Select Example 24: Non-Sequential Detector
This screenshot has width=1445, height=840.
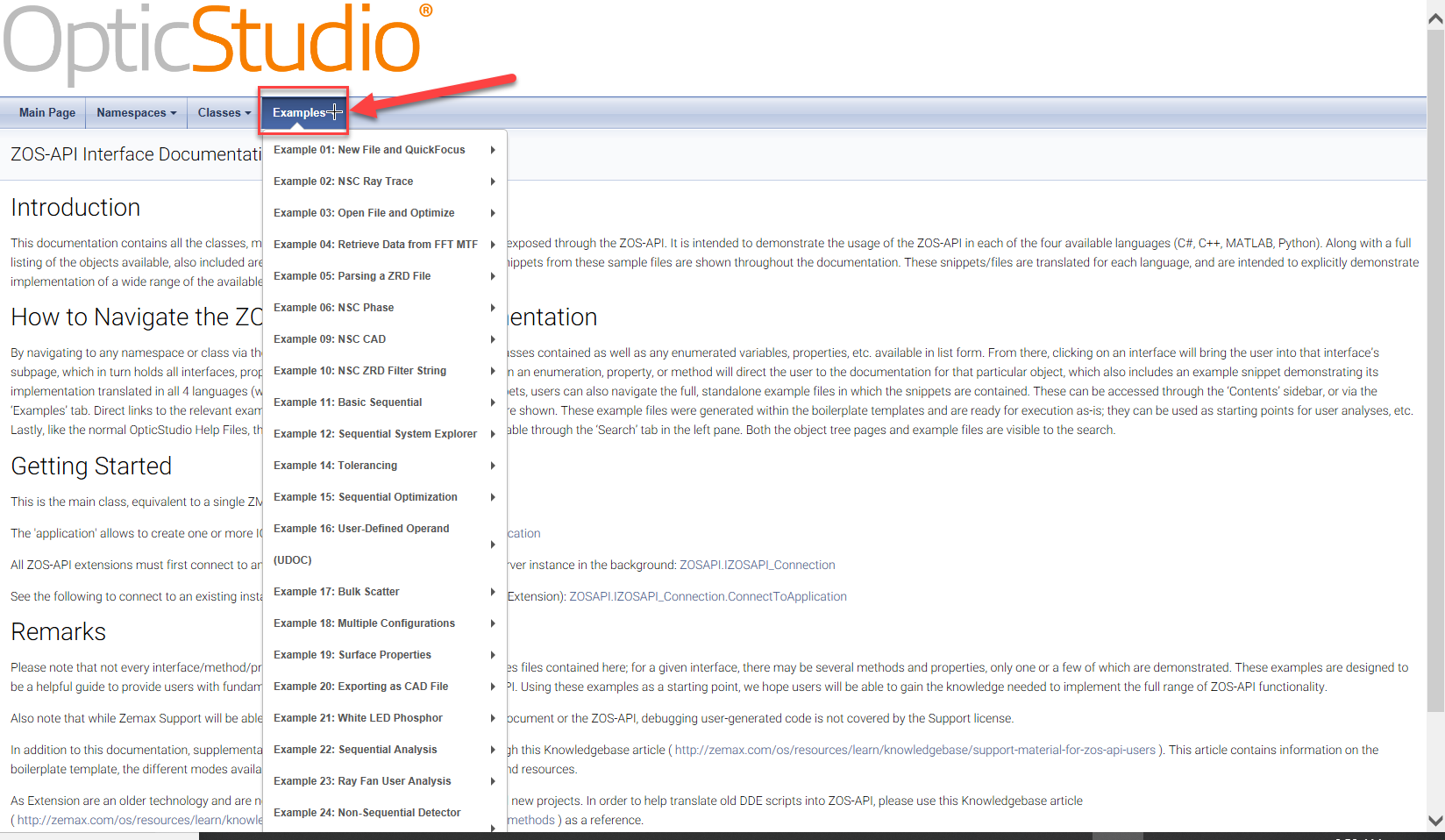tap(385, 813)
